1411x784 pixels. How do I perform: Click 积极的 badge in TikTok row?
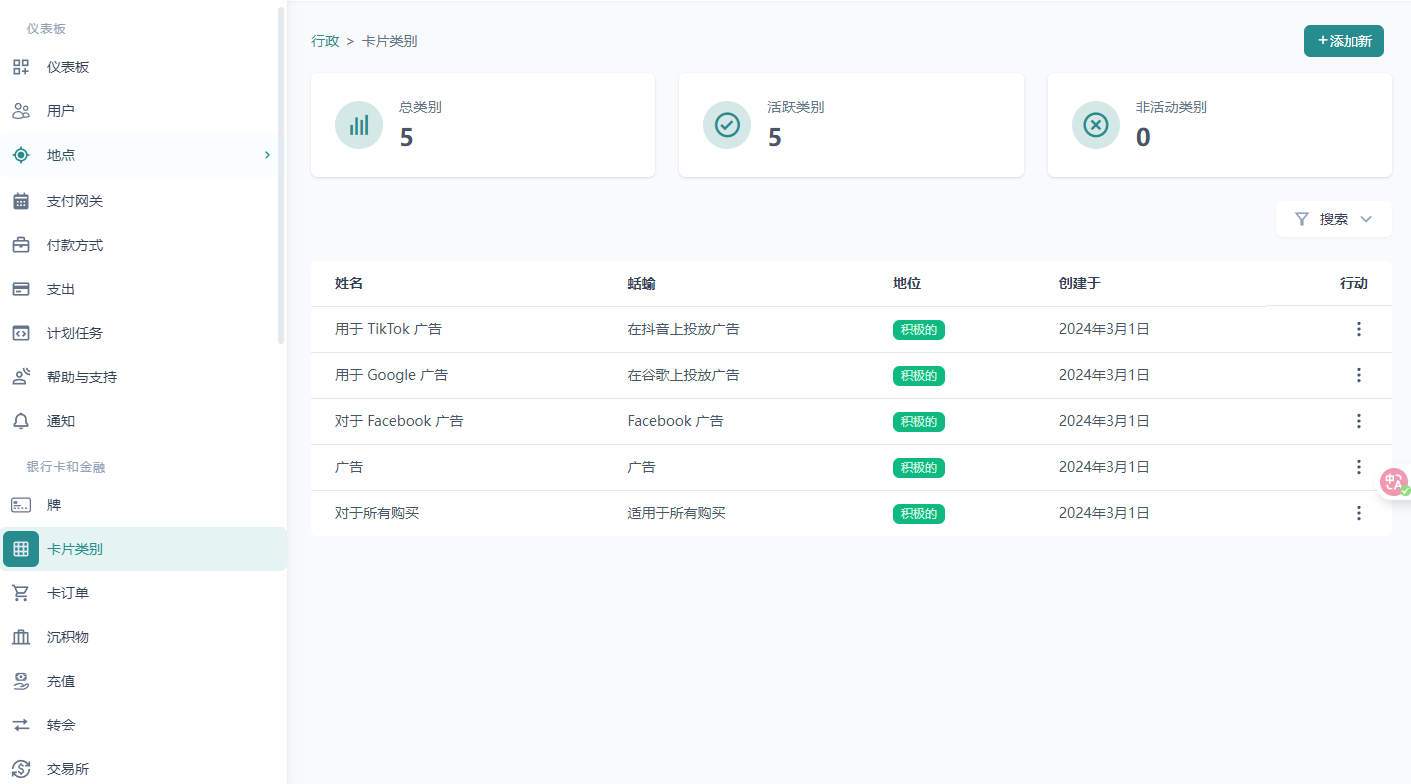pos(918,330)
